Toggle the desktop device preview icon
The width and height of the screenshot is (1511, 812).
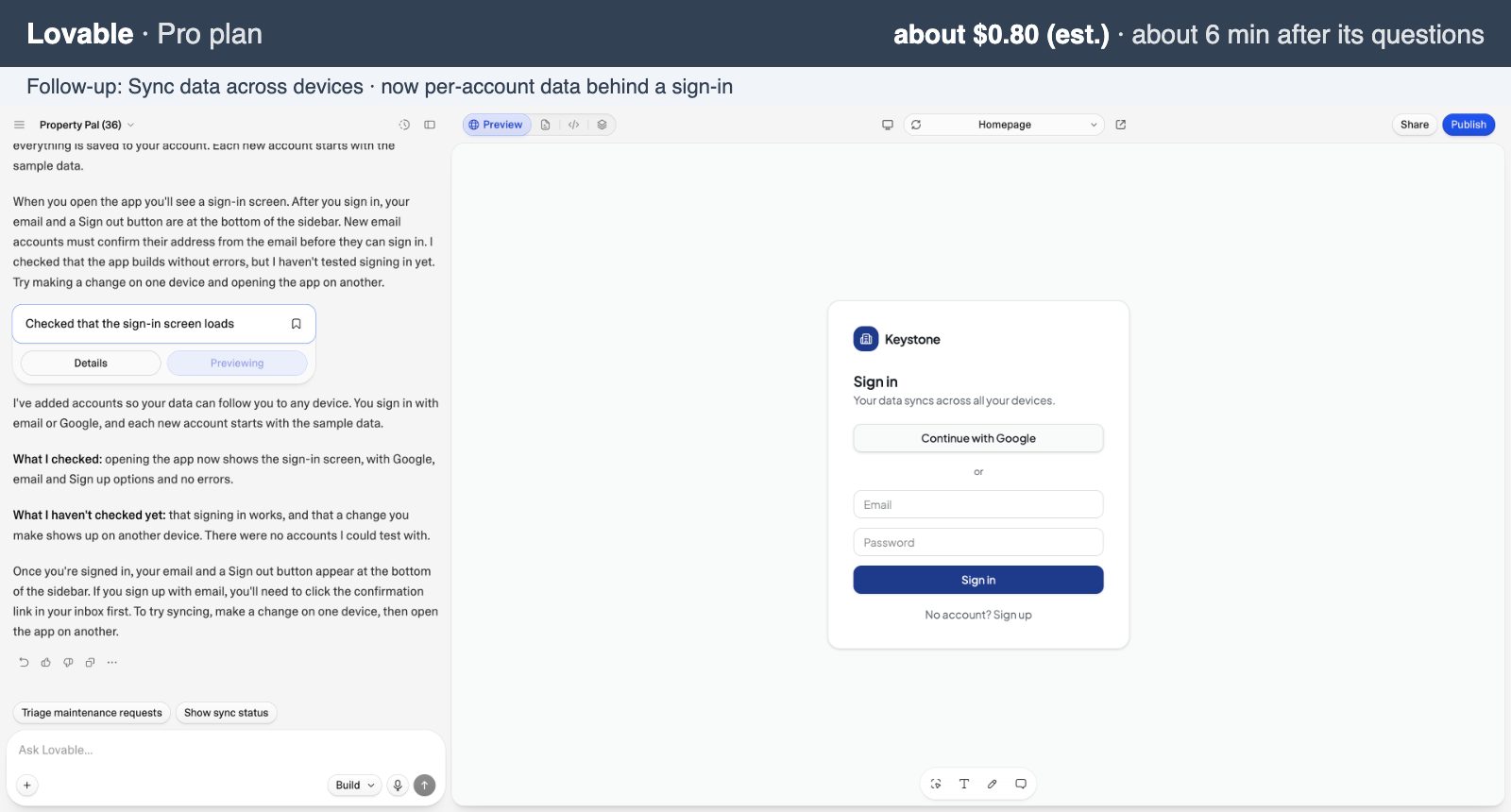888,125
